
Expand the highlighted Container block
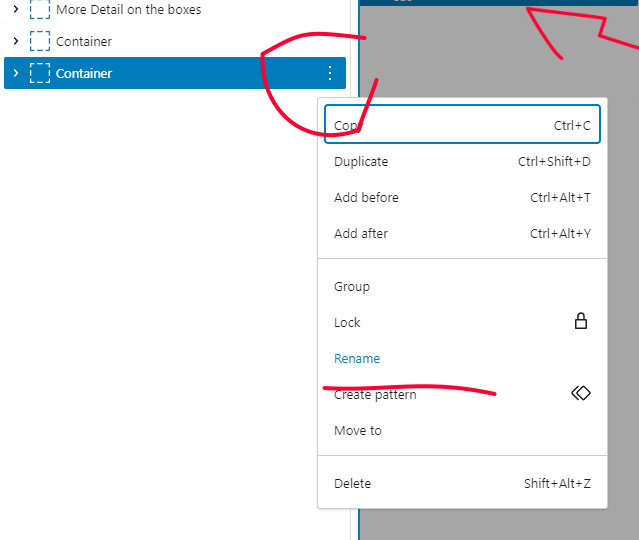pyautogui.click(x=15, y=73)
